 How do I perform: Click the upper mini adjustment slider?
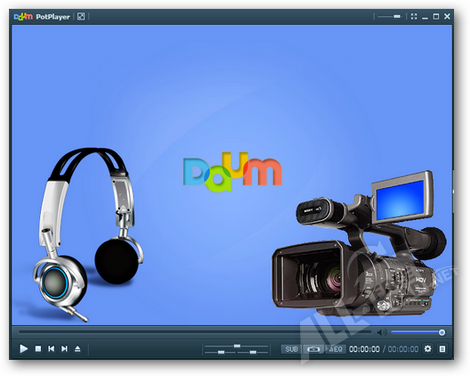click(x=237, y=346)
